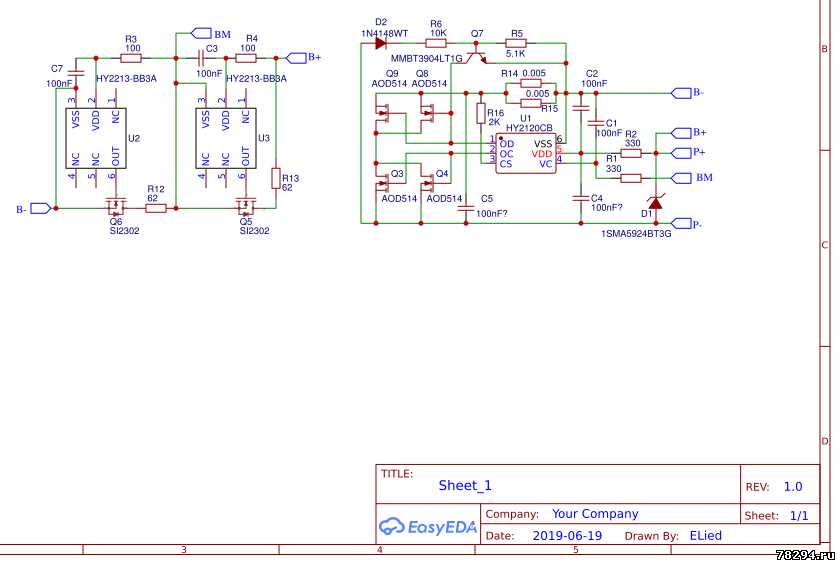The height and width of the screenshot is (565, 840).
Task: Select the 10K value of R6
Action: (x=438, y=33)
